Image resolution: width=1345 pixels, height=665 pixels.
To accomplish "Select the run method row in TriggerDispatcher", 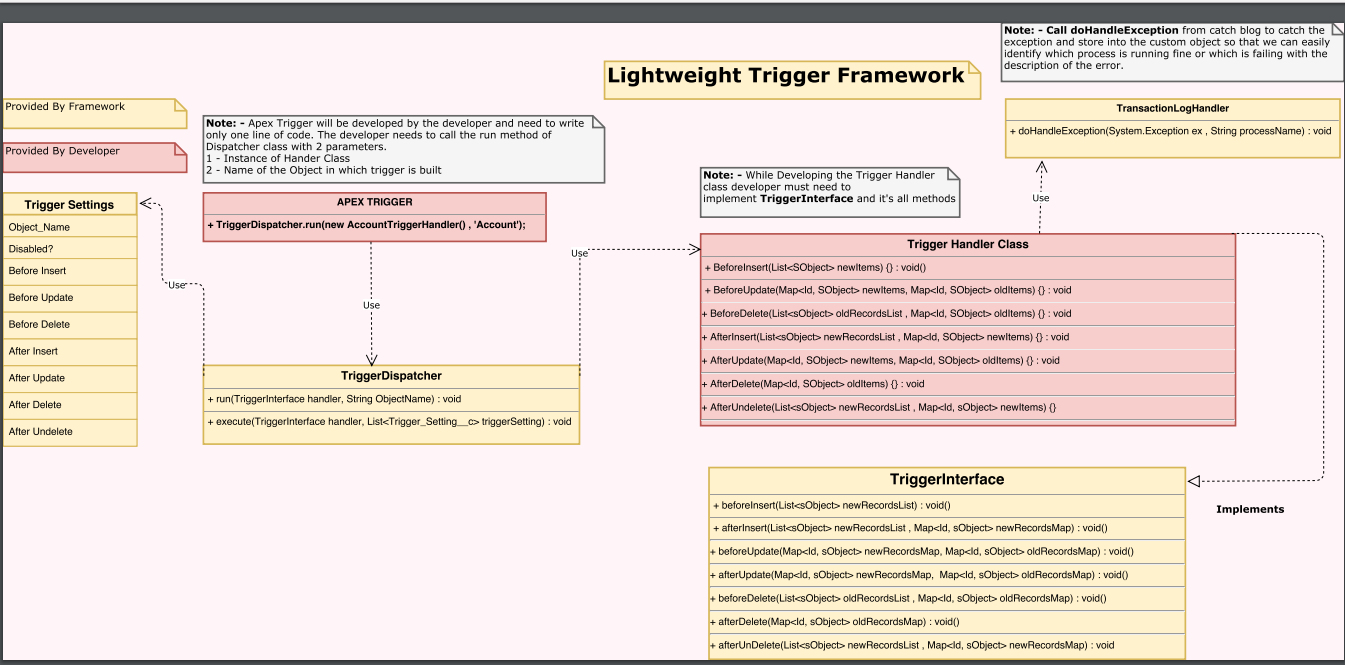I will [390, 398].
